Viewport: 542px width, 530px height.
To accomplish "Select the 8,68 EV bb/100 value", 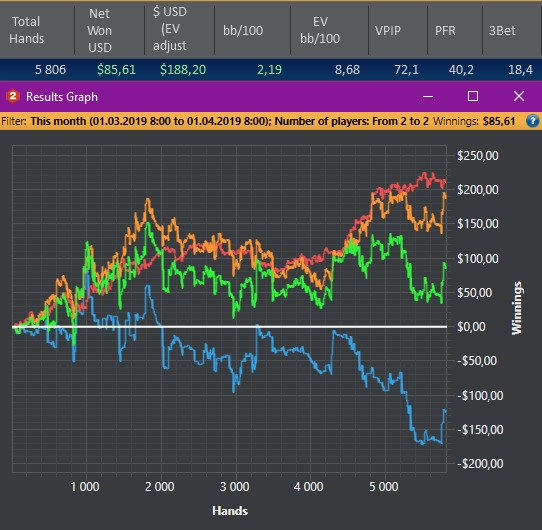I will [x=347, y=70].
